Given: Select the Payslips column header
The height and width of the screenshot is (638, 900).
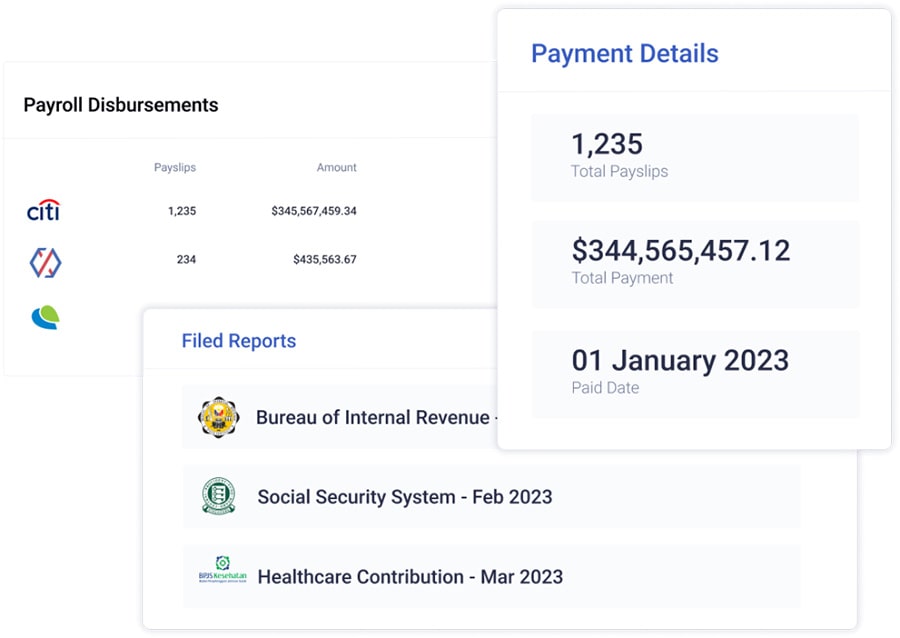Looking at the screenshot, I should point(175,168).
